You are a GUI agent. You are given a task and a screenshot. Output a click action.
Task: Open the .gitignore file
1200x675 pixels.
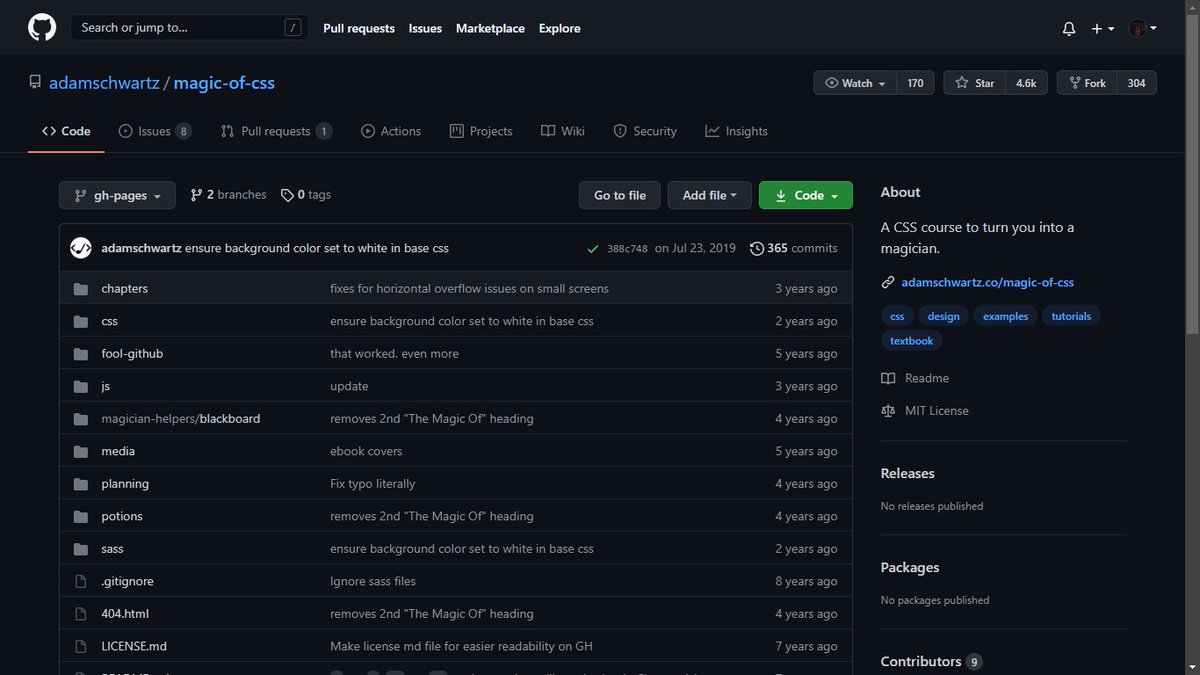(127, 581)
